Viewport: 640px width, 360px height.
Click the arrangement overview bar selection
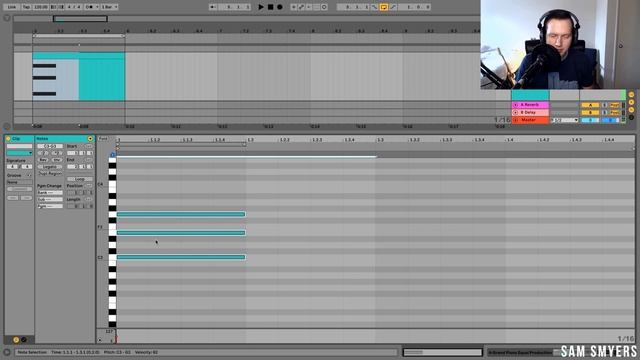(80, 18)
